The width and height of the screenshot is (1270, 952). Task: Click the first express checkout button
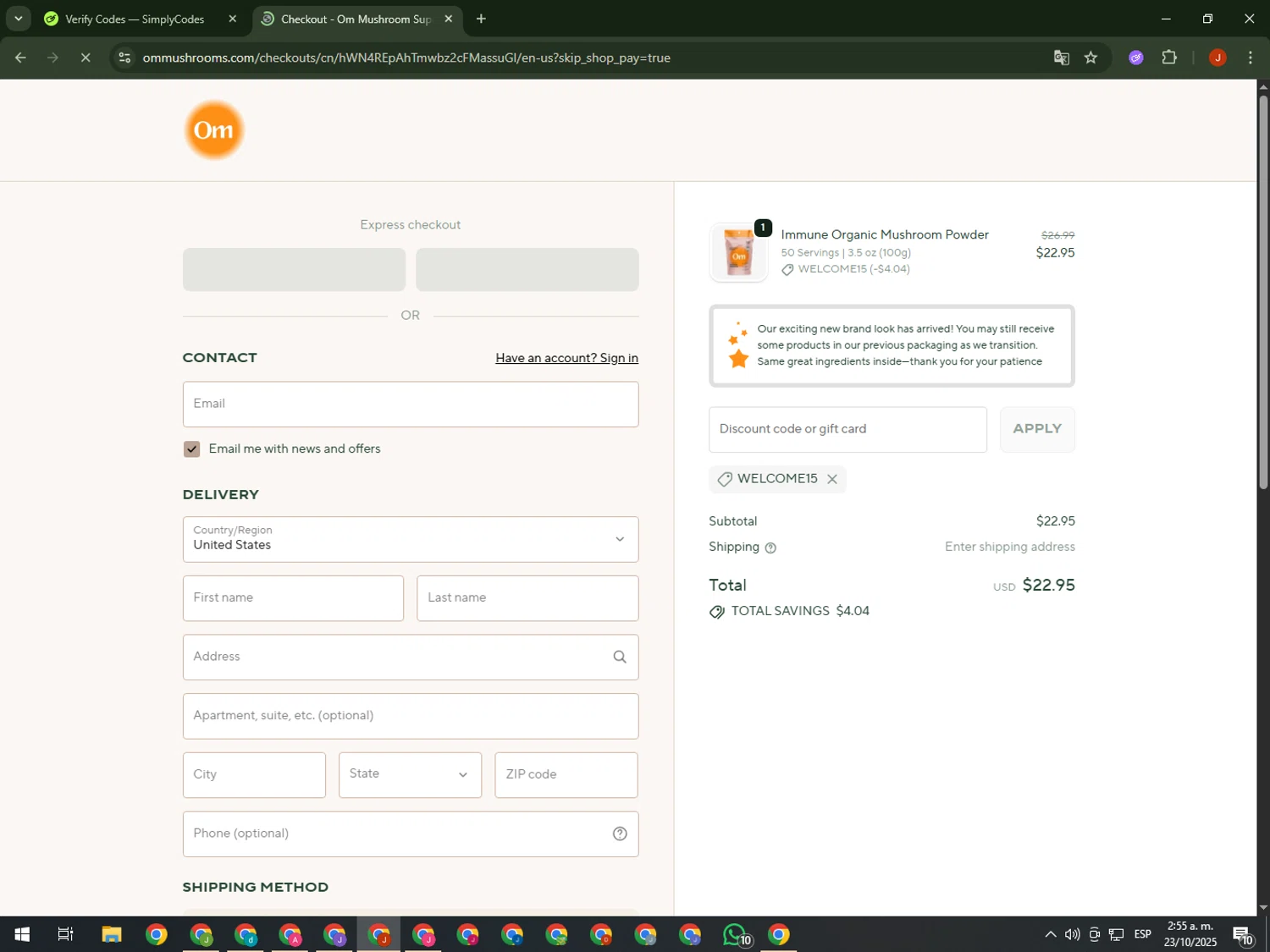click(x=294, y=269)
